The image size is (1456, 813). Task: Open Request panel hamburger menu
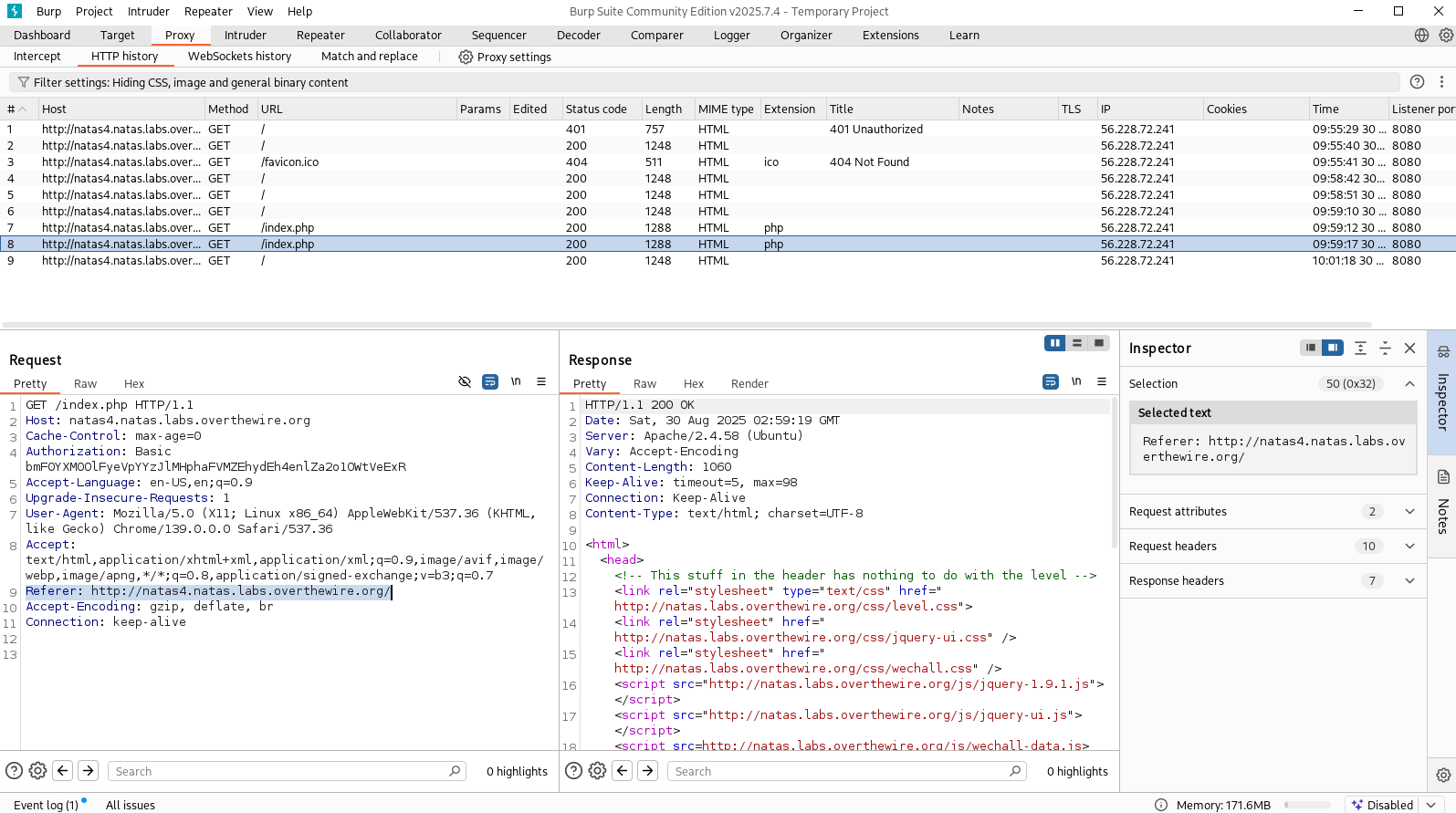[x=541, y=381]
